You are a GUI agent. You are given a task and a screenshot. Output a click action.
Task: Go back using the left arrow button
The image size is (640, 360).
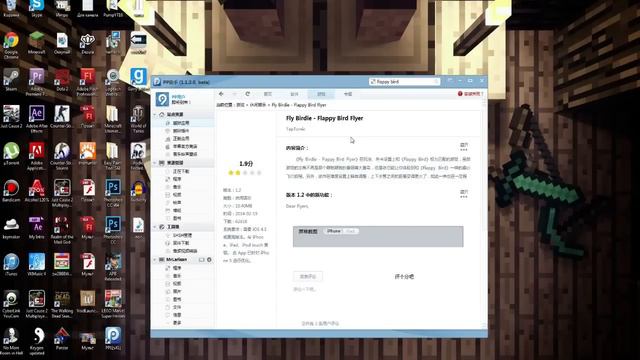221,94
